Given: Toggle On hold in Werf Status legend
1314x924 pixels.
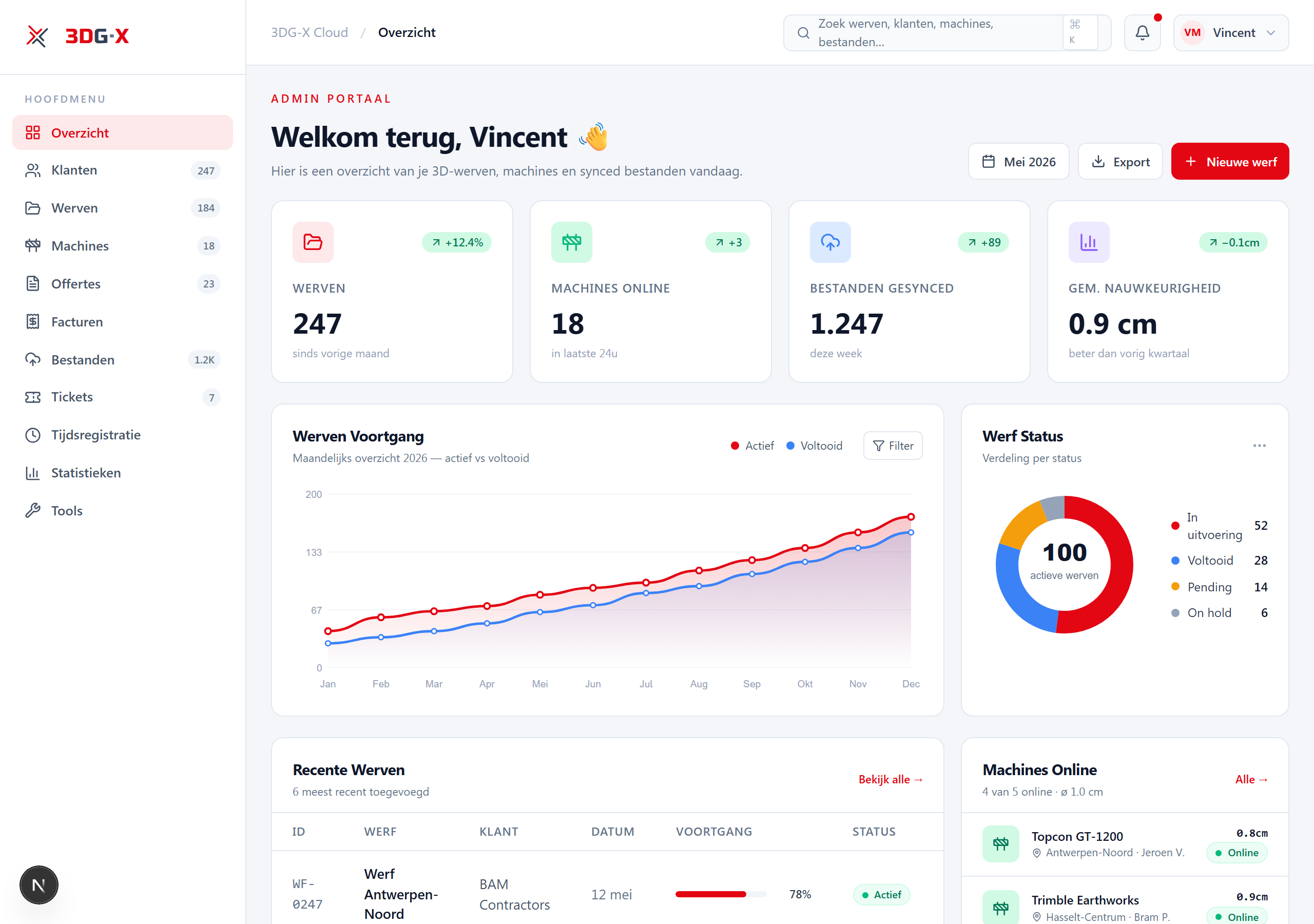Looking at the screenshot, I should tap(1219, 612).
